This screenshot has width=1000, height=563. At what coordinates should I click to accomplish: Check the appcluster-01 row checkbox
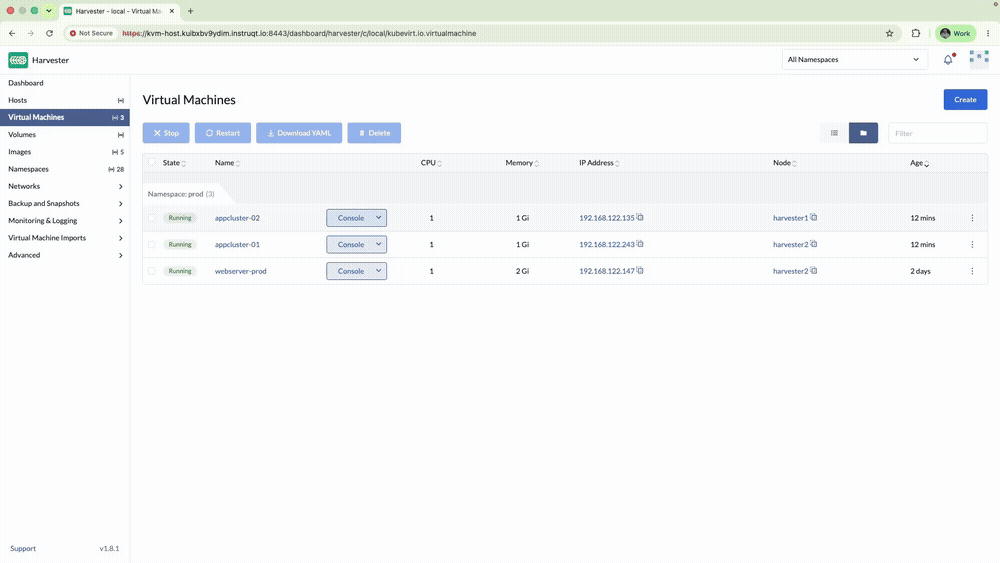pyautogui.click(x=151, y=245)
